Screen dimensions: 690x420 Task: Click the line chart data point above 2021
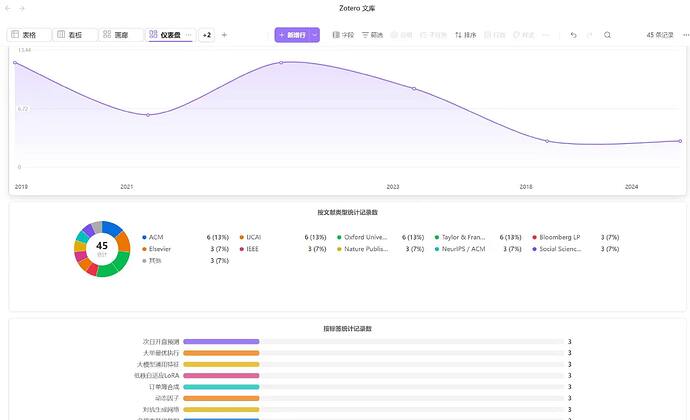click(148, 115)
